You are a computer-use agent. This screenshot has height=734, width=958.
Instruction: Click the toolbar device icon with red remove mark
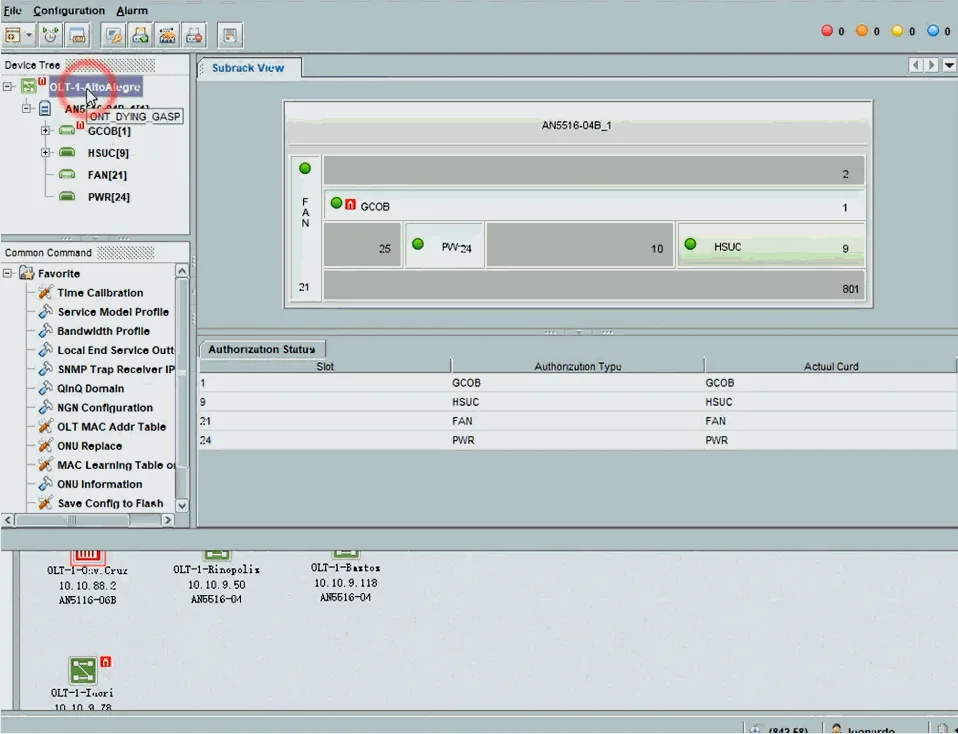pyautogui.click(x=194, y=35)
